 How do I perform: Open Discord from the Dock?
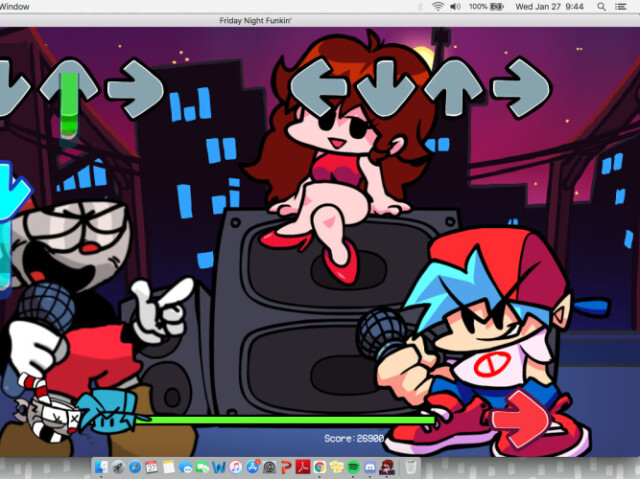(x=370, y=467)
